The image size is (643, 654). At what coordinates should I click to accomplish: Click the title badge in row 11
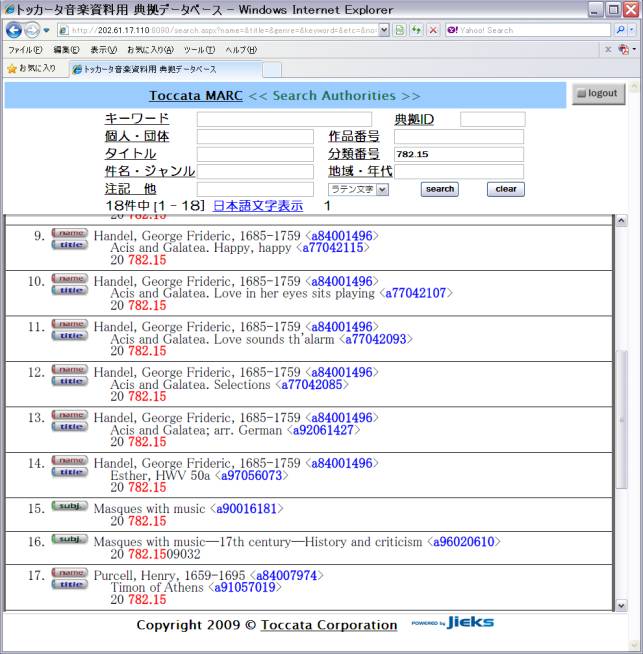point(70,336)
